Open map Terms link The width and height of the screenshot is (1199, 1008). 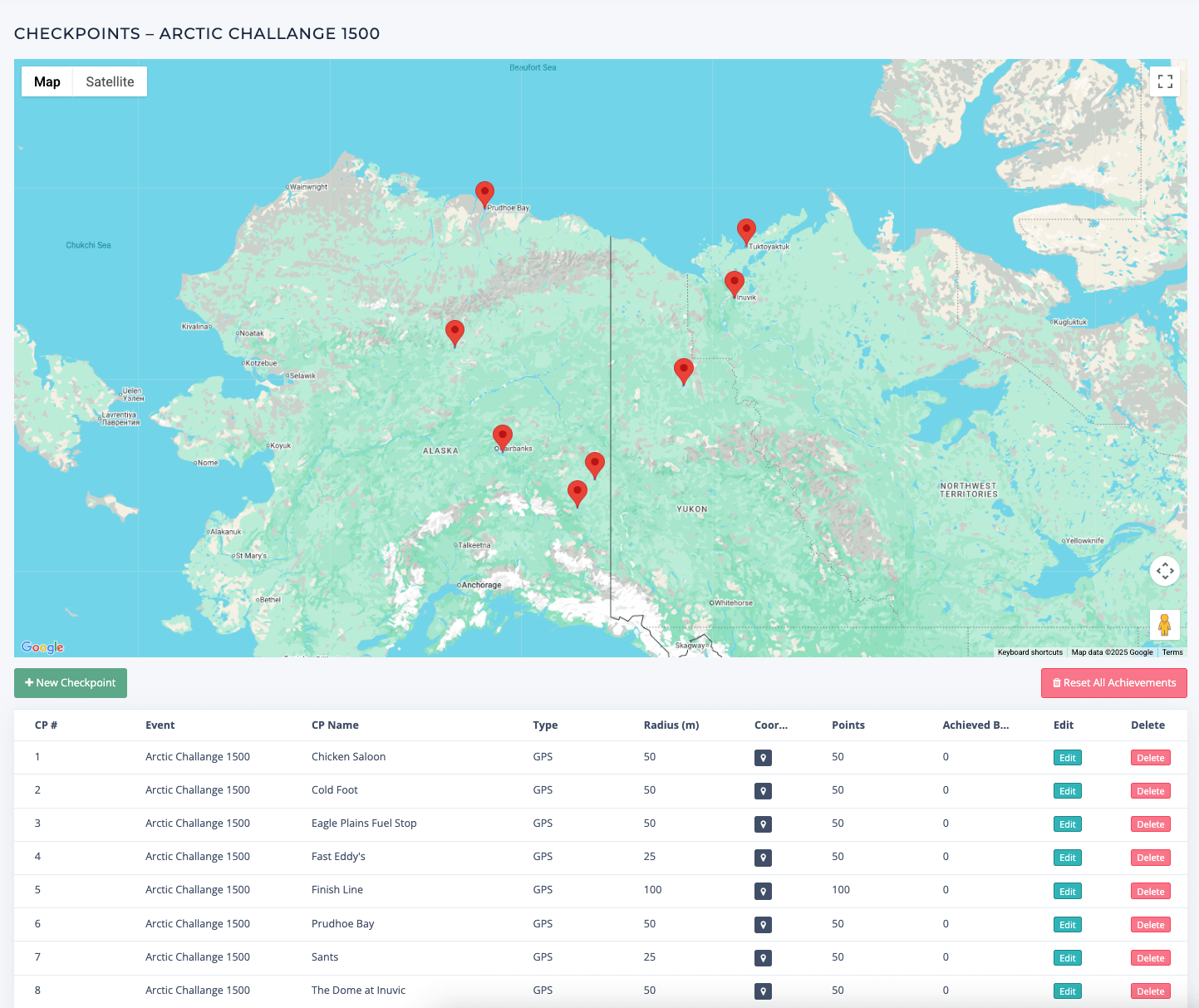(1172, 652)
